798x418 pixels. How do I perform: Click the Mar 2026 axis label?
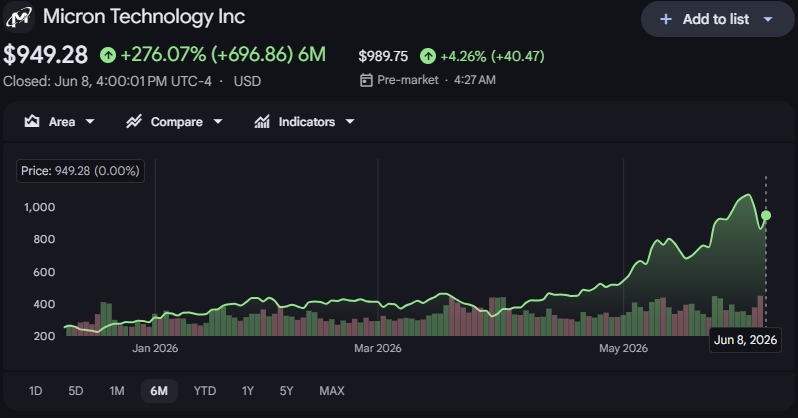coord(378,348)
